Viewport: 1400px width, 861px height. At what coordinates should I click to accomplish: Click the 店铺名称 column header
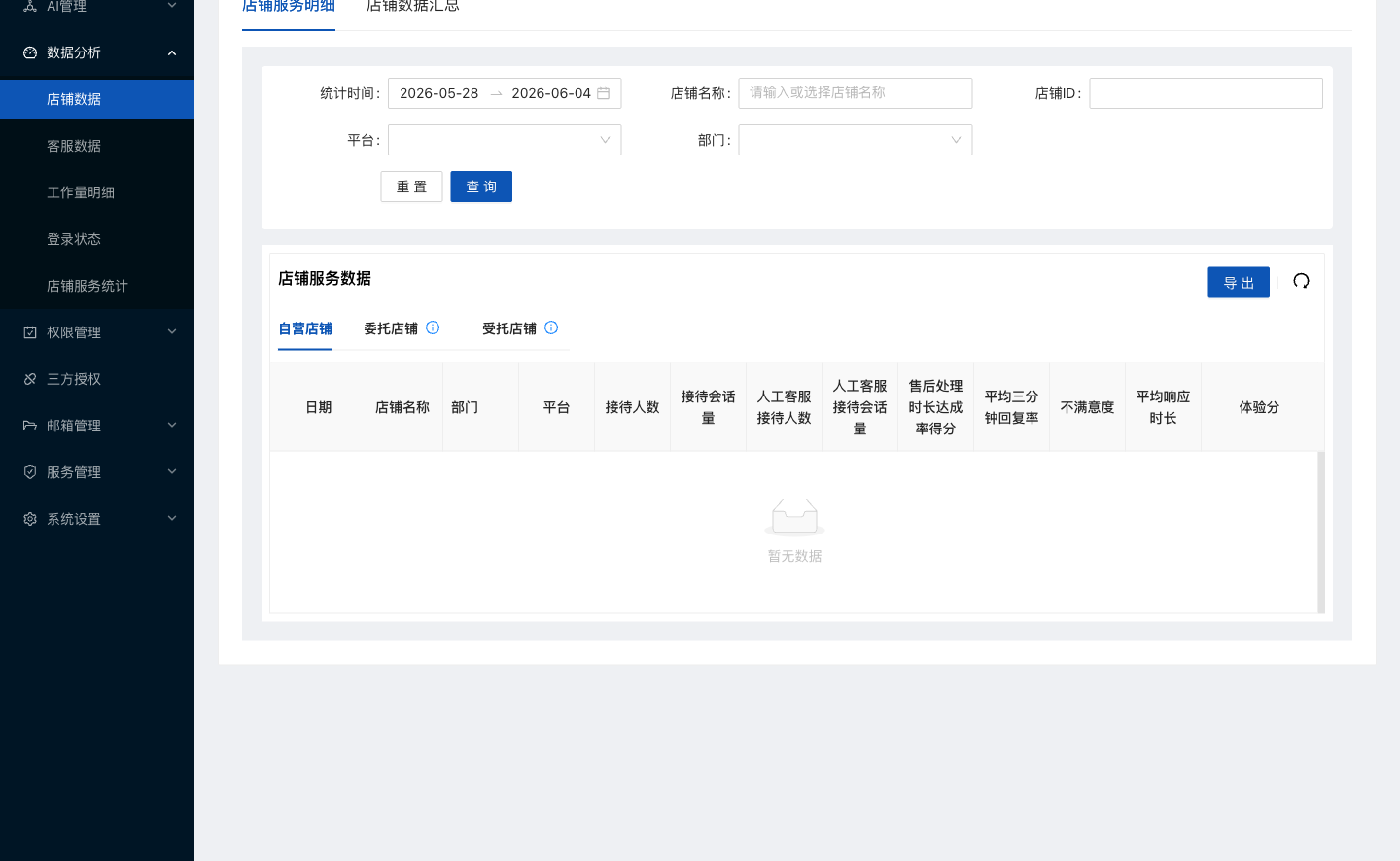tap(404, 407)
